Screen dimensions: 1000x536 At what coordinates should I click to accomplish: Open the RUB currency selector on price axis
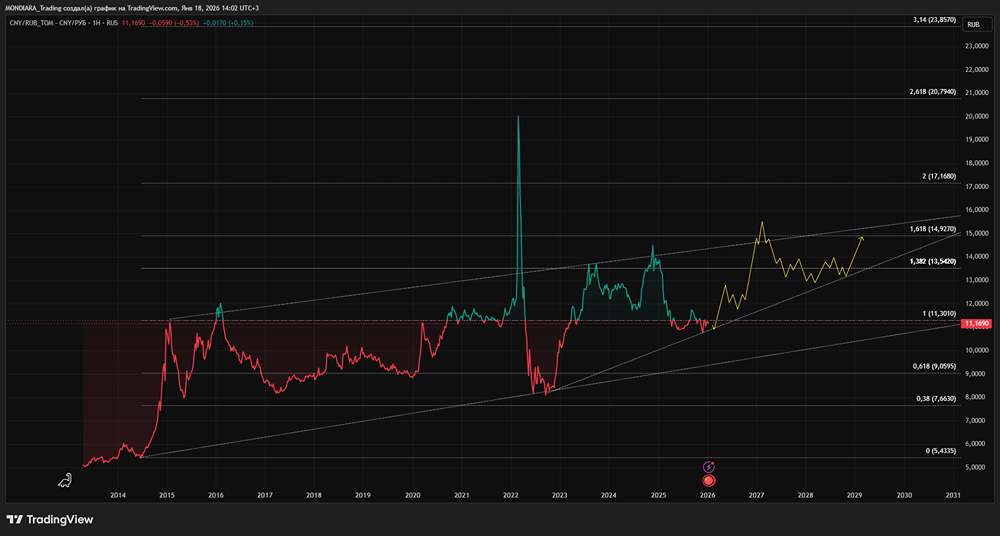click(972, 24)
